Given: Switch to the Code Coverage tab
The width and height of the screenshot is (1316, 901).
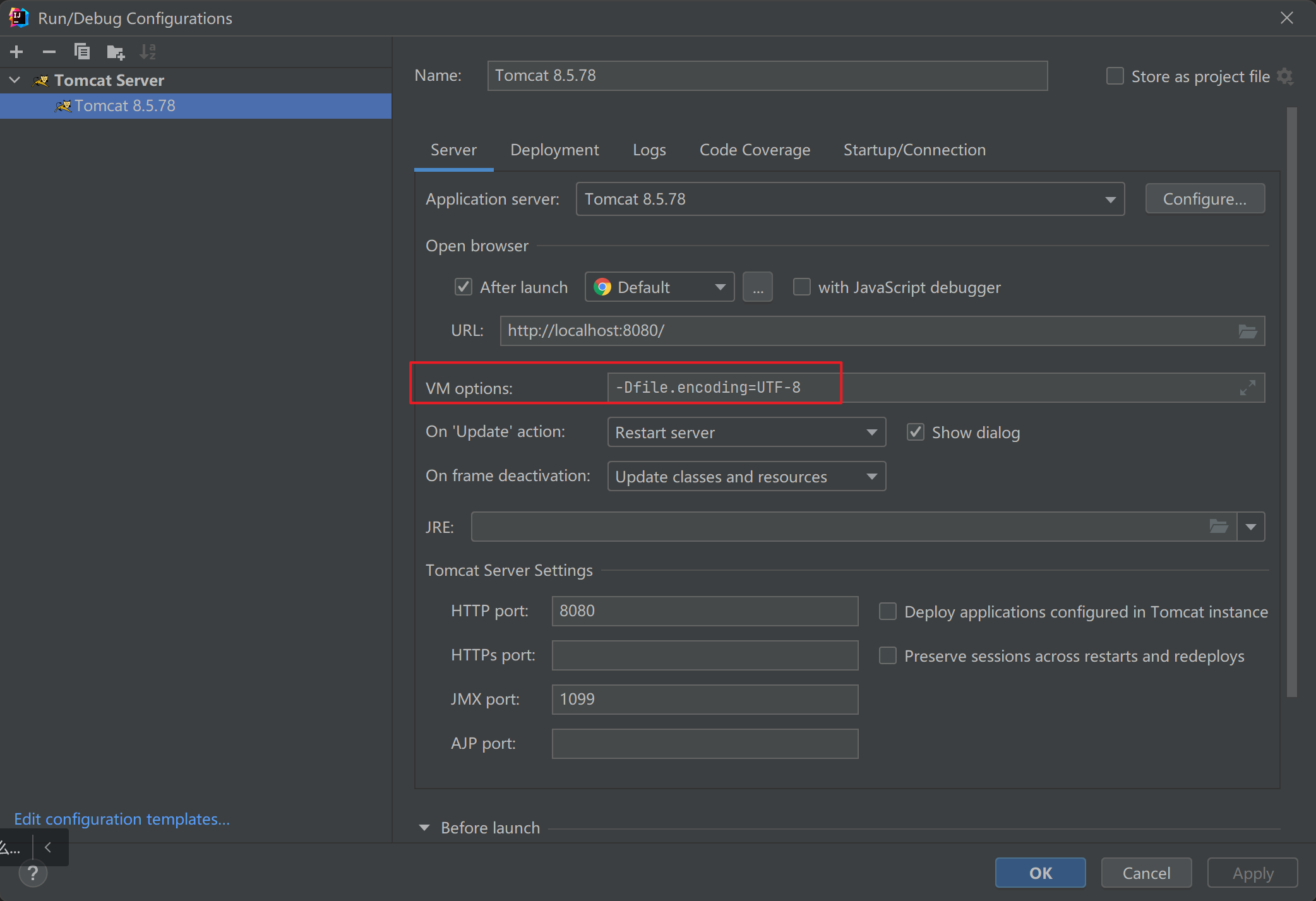Looking at the screenshot, I should [755, 150].
